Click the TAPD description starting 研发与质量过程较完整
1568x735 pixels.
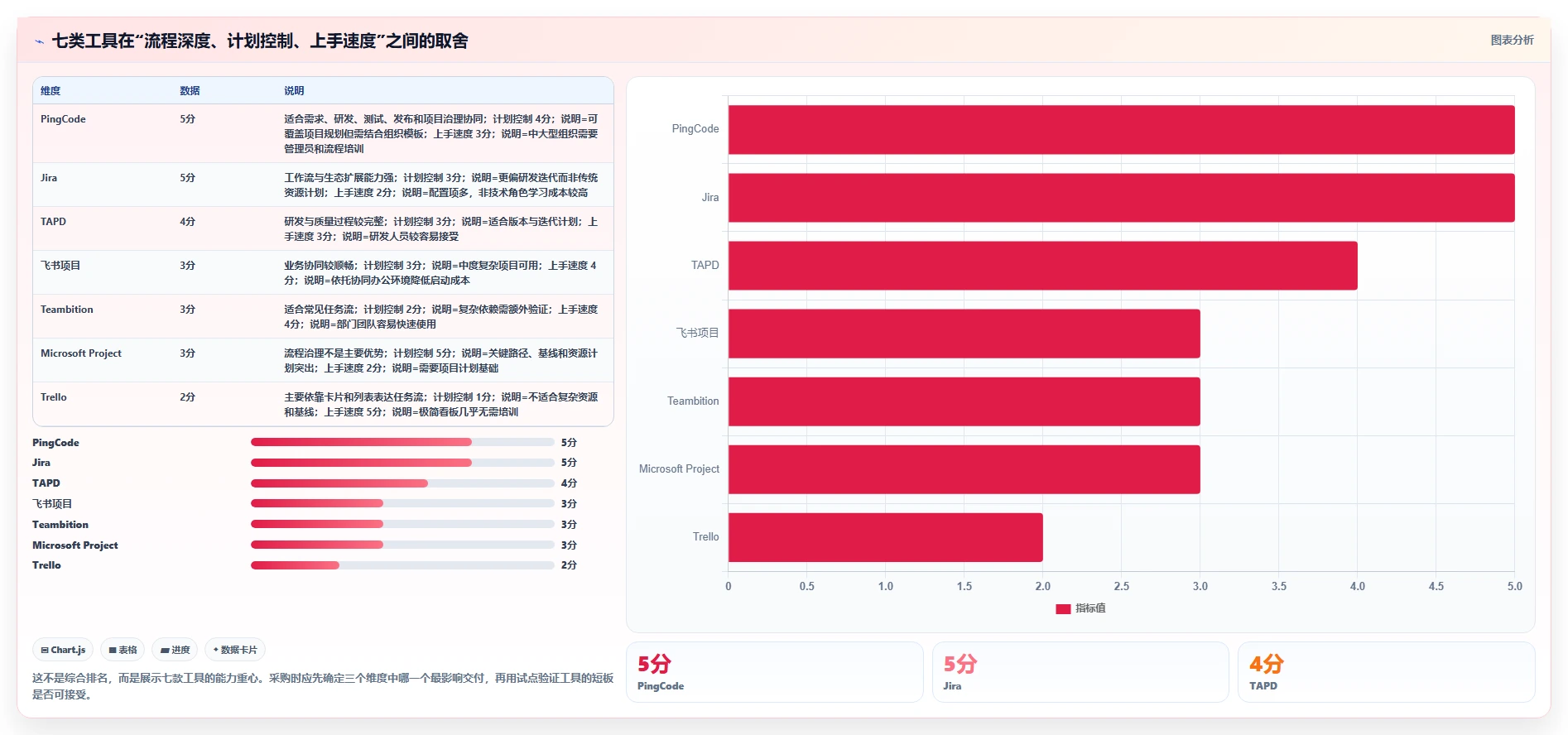pyautogui.click(x=441, y=229)
